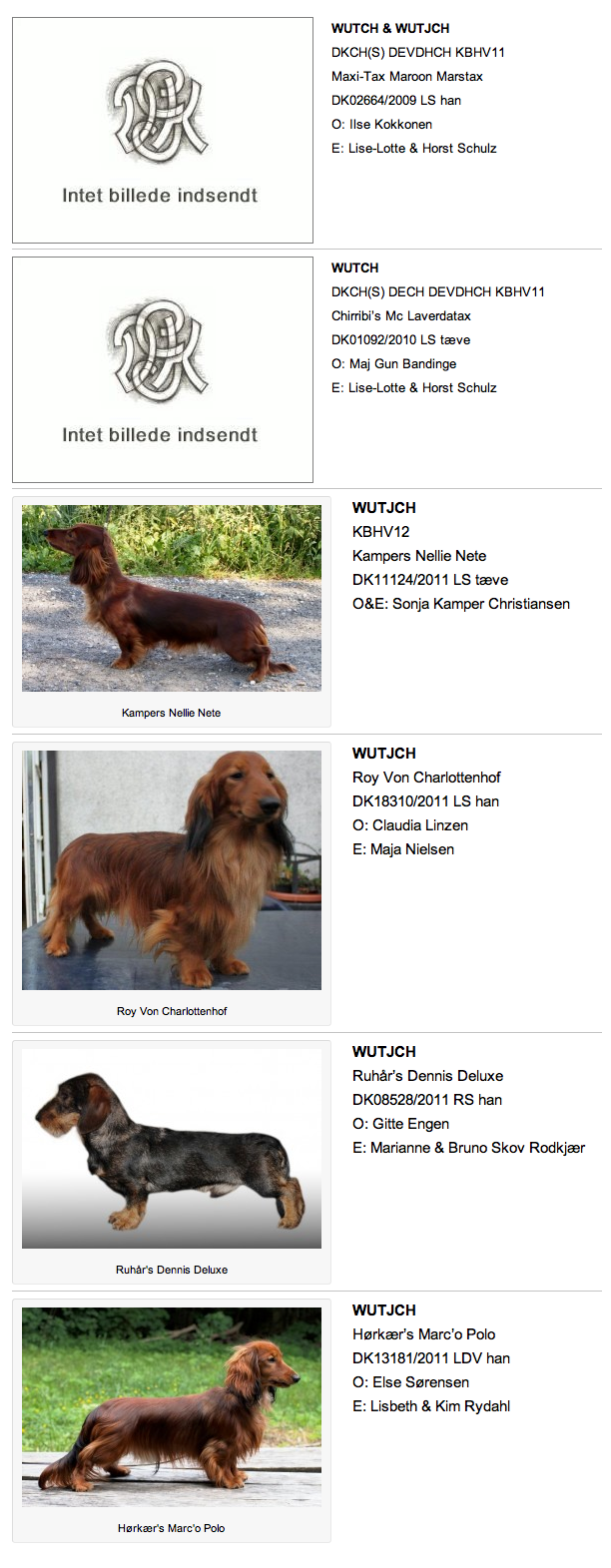The width and height of the screenshot is (611, 1568).
Task: Open the Roy Von Charlottenhof photo
Action: pyautogui.click(x=172, y=870)
